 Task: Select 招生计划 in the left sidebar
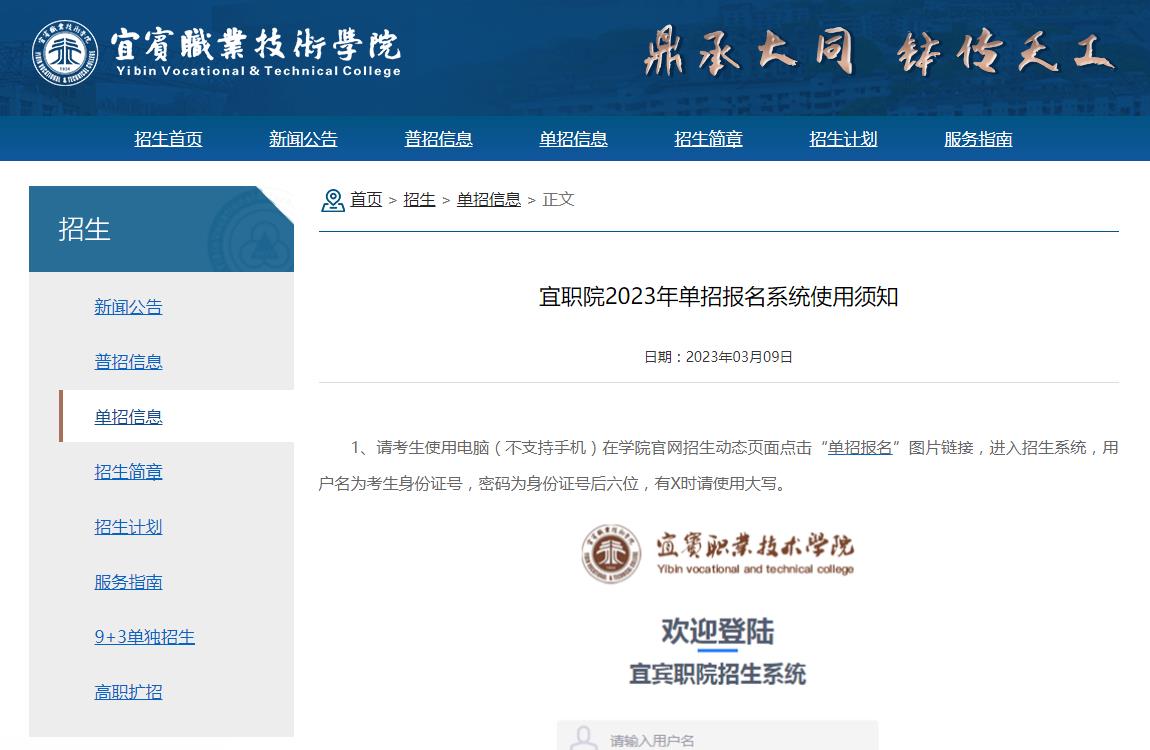coord(128,526)
